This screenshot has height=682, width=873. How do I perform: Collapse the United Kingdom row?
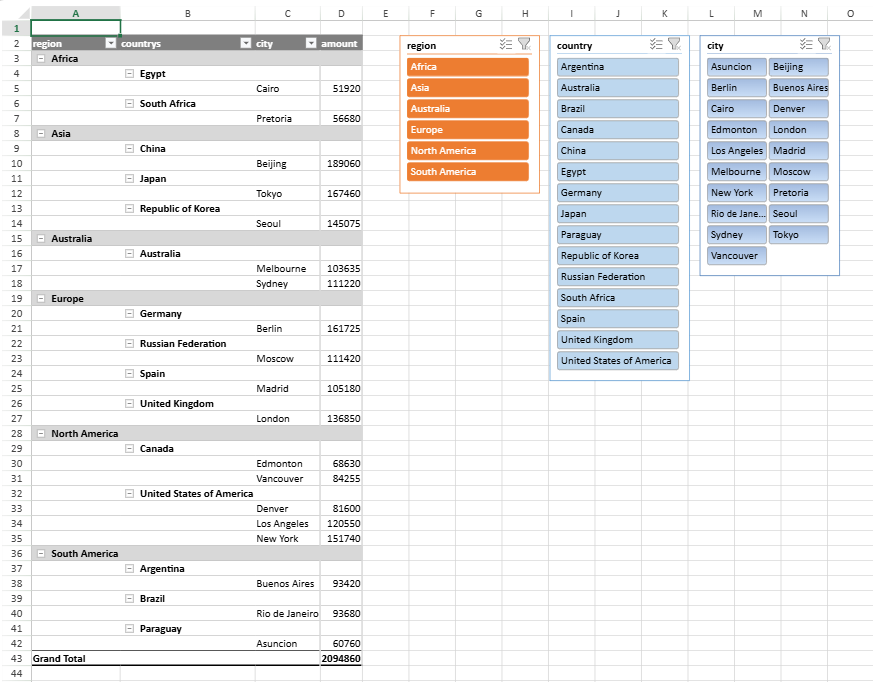coord(129,404)
